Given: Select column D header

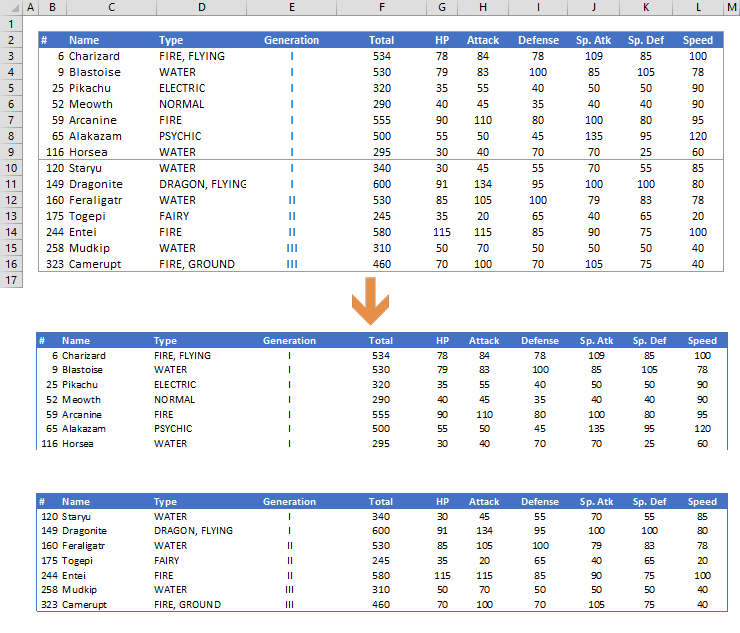Looking at the screenshot, I should coord(202,8).
